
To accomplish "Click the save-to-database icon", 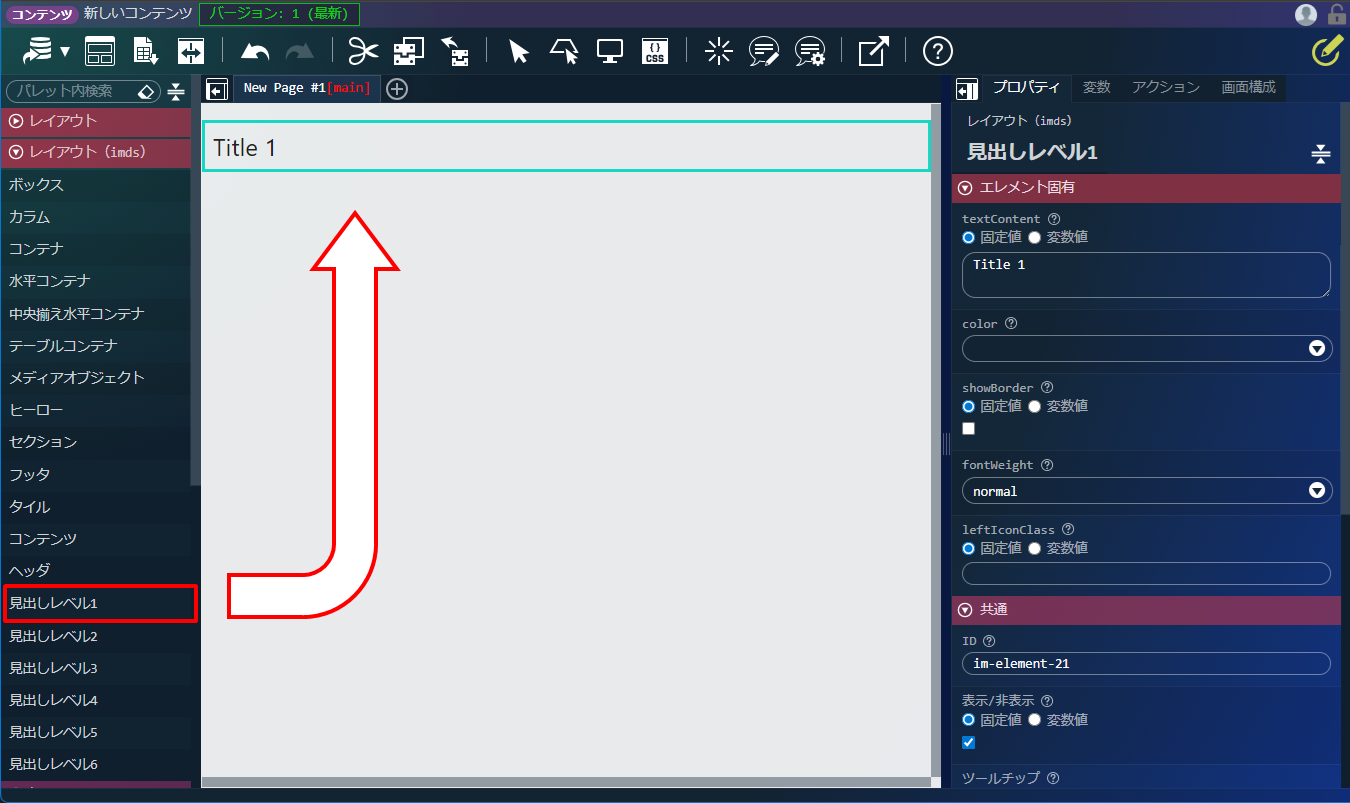I will coord(38,51).
